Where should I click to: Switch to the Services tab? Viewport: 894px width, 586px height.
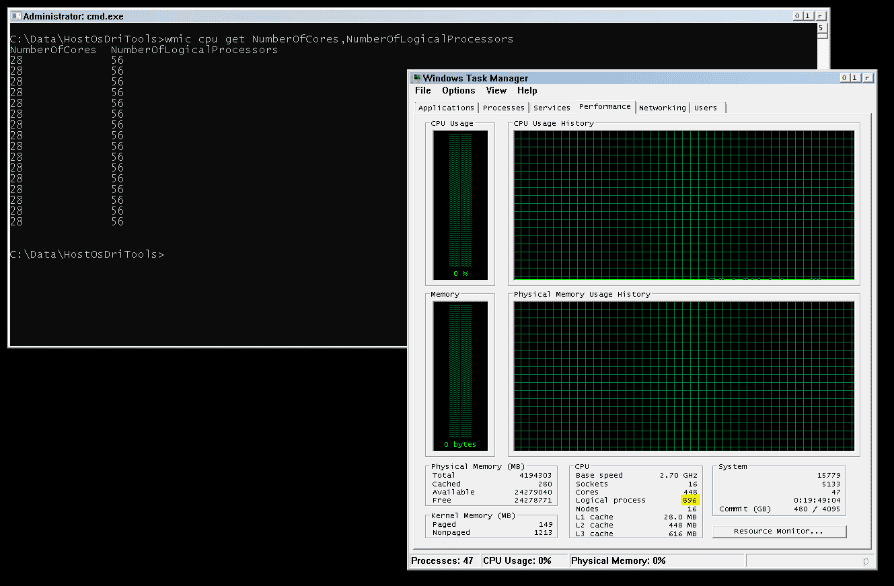click(x=552, y=108)
